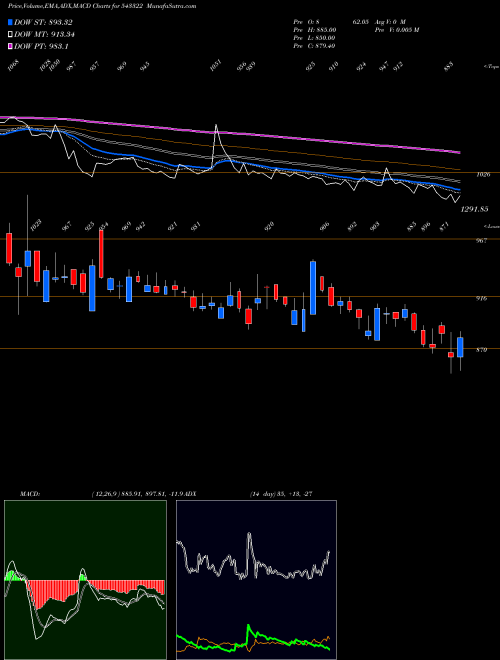Screen dimensions: 500x660
Task: Select the 'DOW ST: 893.32' legend label
Action: (43, 23)
